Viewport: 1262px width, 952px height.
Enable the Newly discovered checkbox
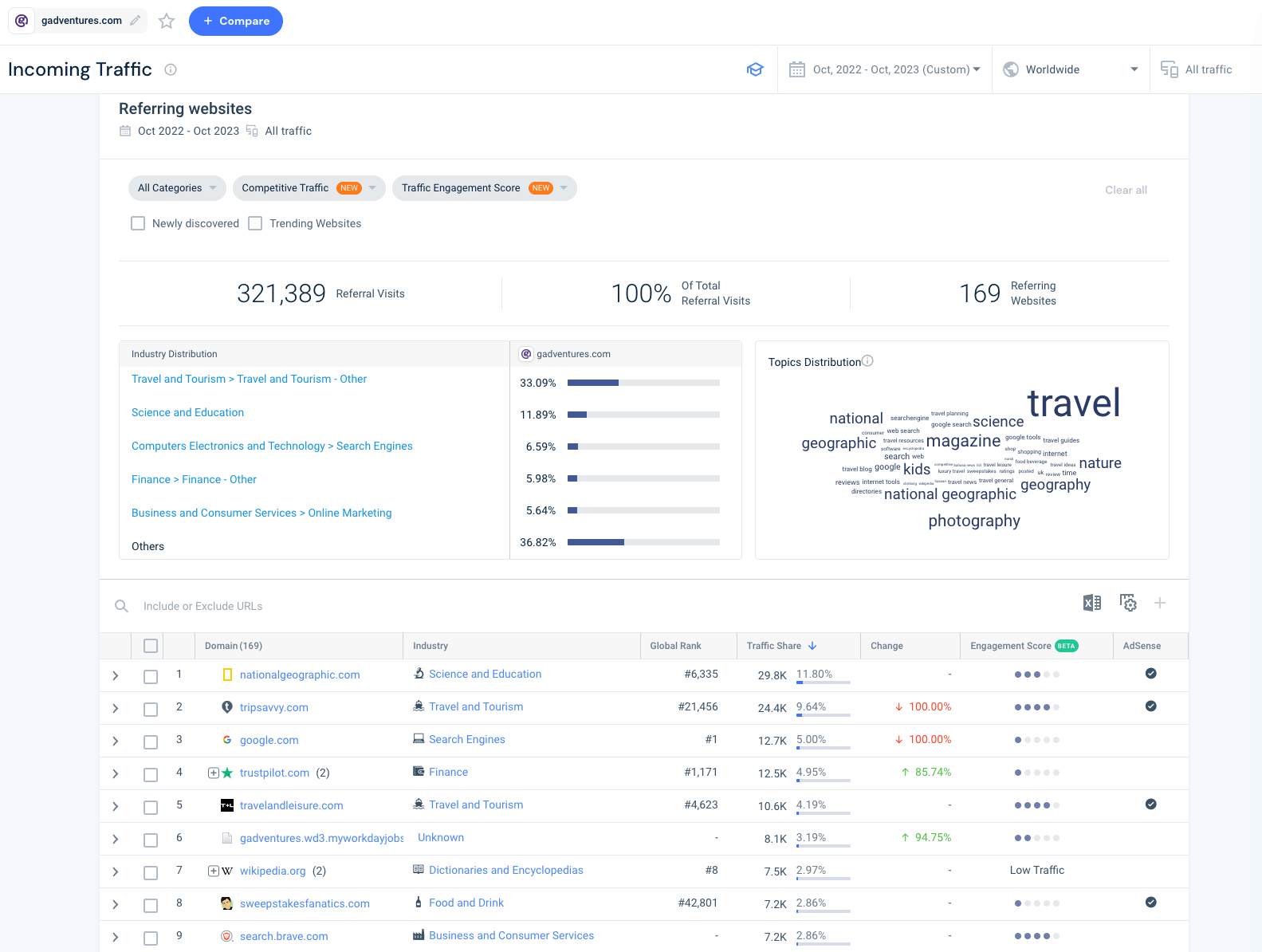click(138, 223)
